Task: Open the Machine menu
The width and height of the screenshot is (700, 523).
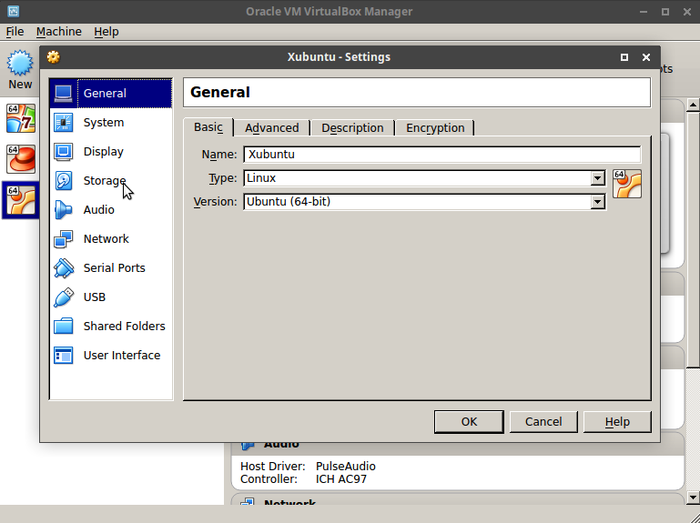Action: coord(59,32)
